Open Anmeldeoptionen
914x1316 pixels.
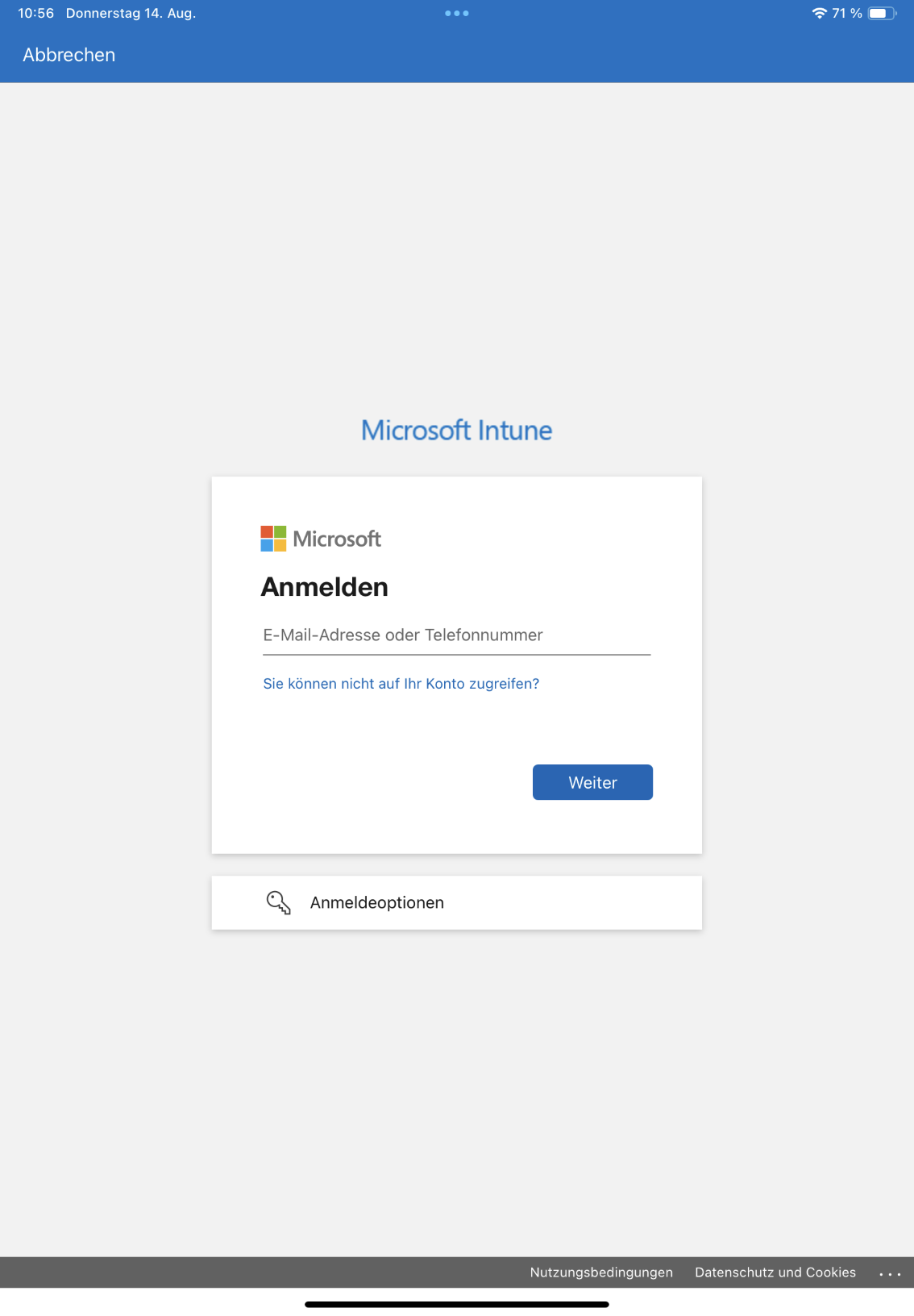click(457, 903)
